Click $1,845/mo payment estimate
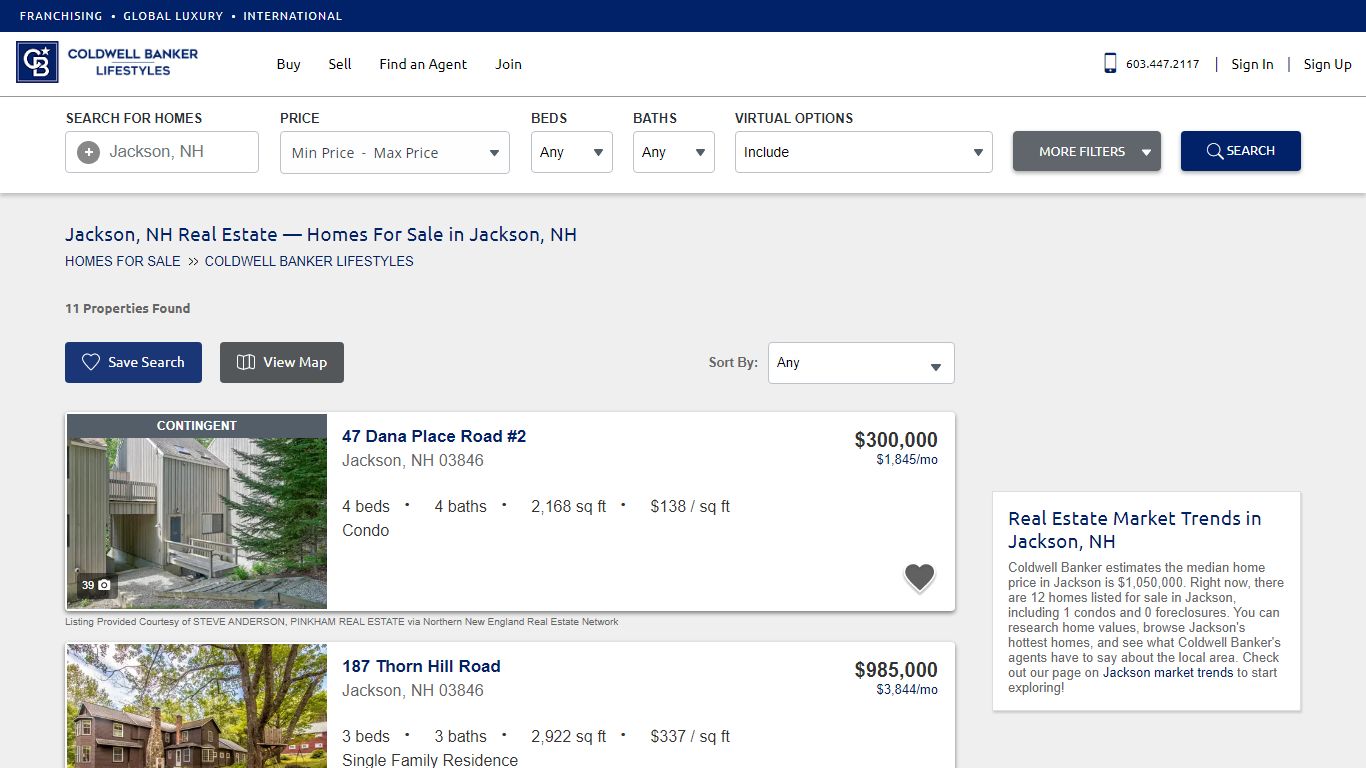Screen dimensions: 1366x768 (907, 460)
